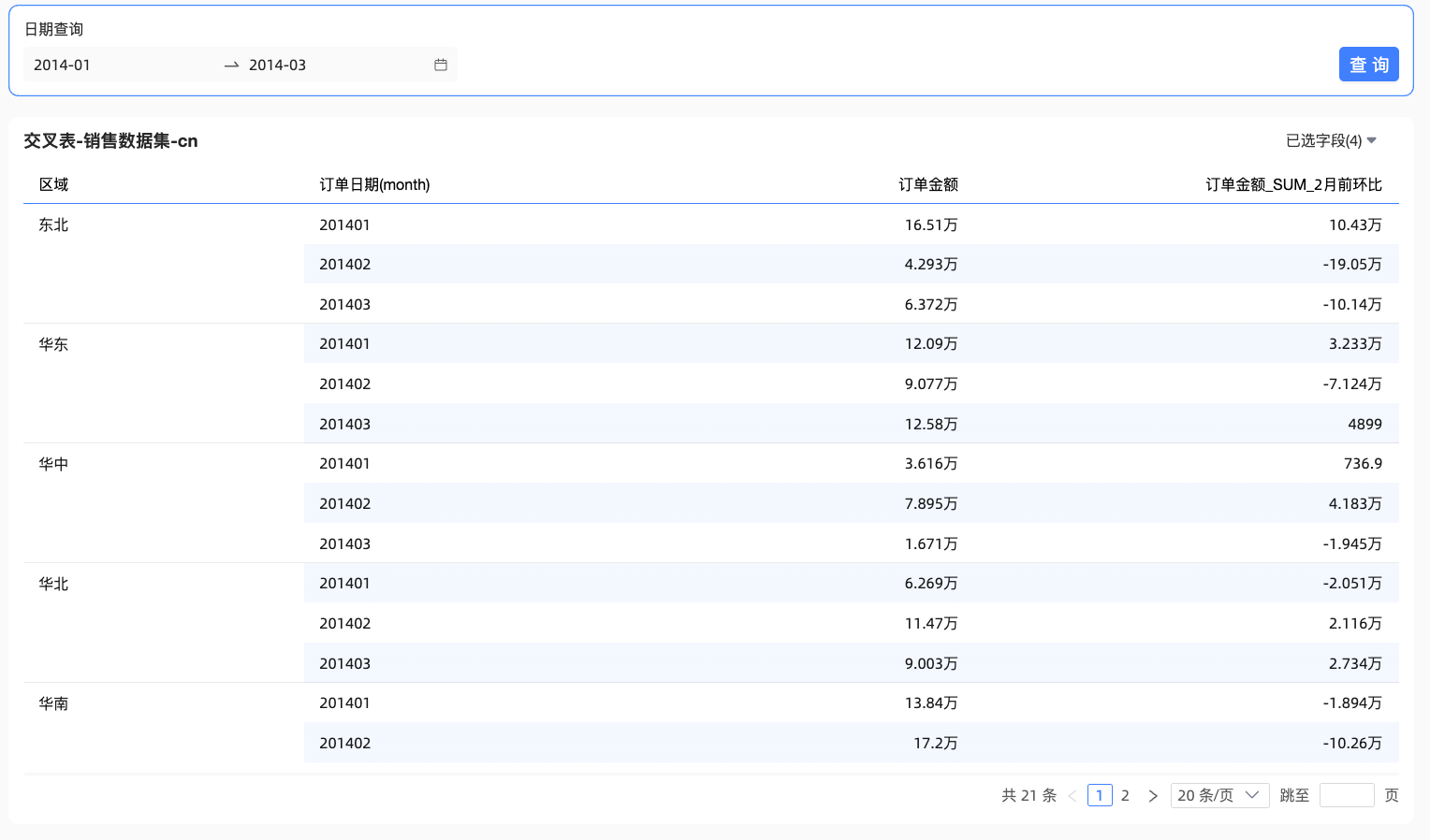The image size is (1430, 840).
Task: Click the -2.051万 comparison value
Action: coord(1352,583)
